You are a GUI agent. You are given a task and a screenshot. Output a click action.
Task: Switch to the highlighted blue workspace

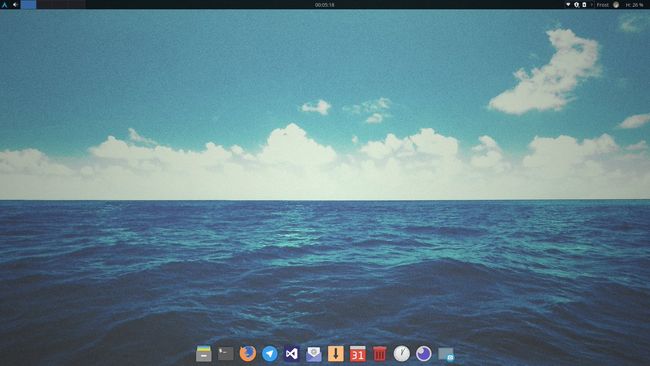tap(28, 5)
